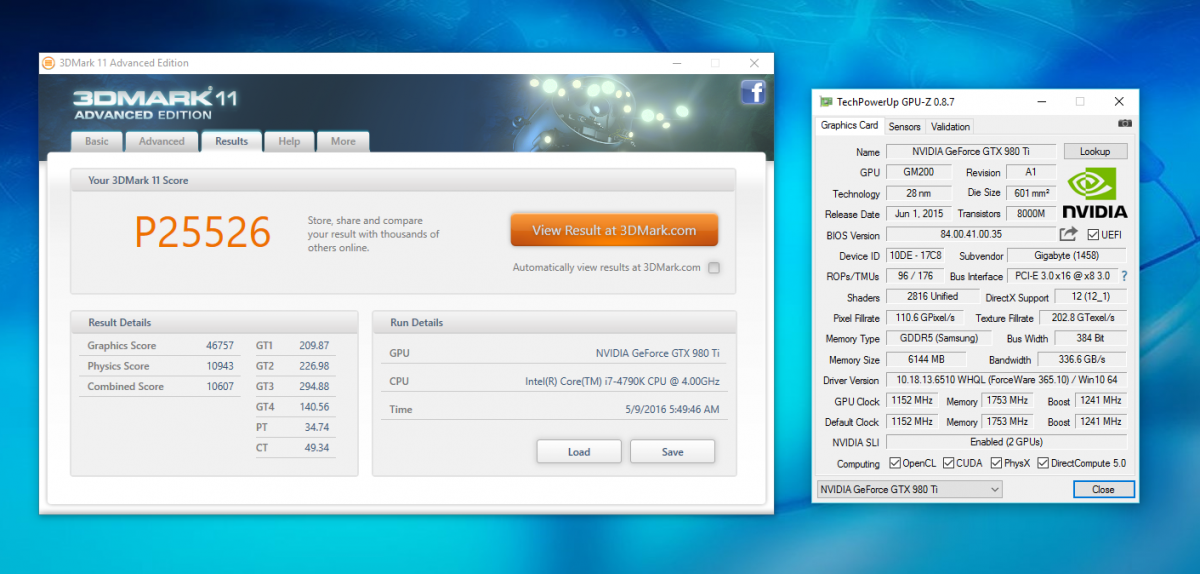
Task: Click the Save button in Run Details
Action: (x=673, y=452)
